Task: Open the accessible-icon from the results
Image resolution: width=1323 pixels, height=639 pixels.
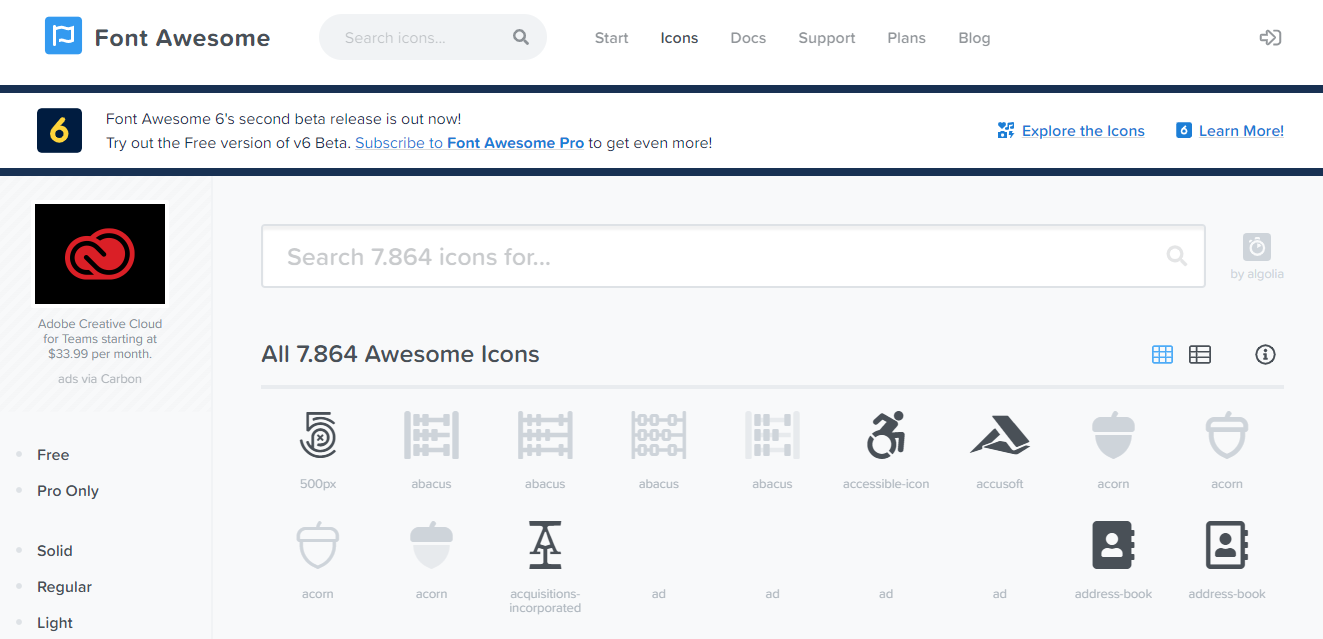Action: pos(886,434)
